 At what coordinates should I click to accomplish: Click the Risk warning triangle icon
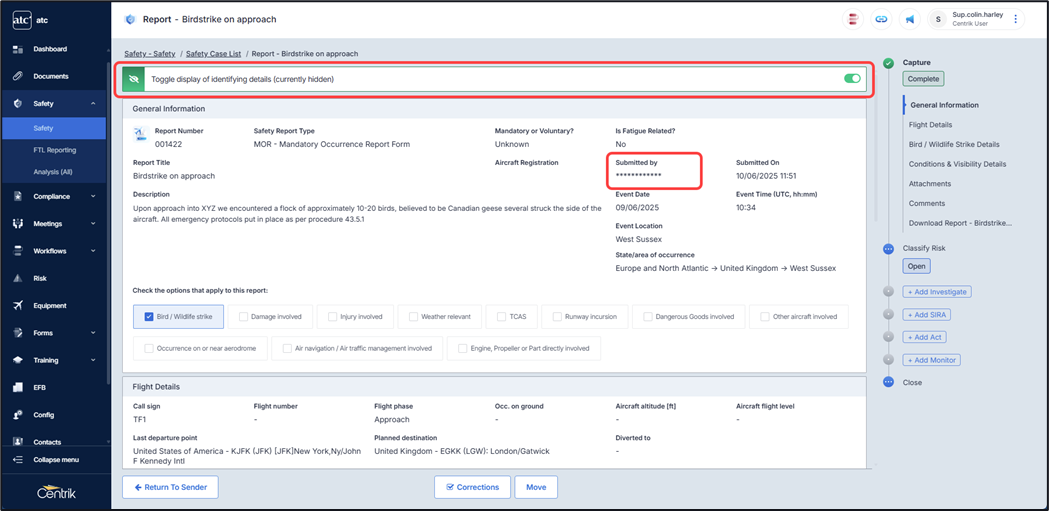pyautogui.click(x=18, y=279)
